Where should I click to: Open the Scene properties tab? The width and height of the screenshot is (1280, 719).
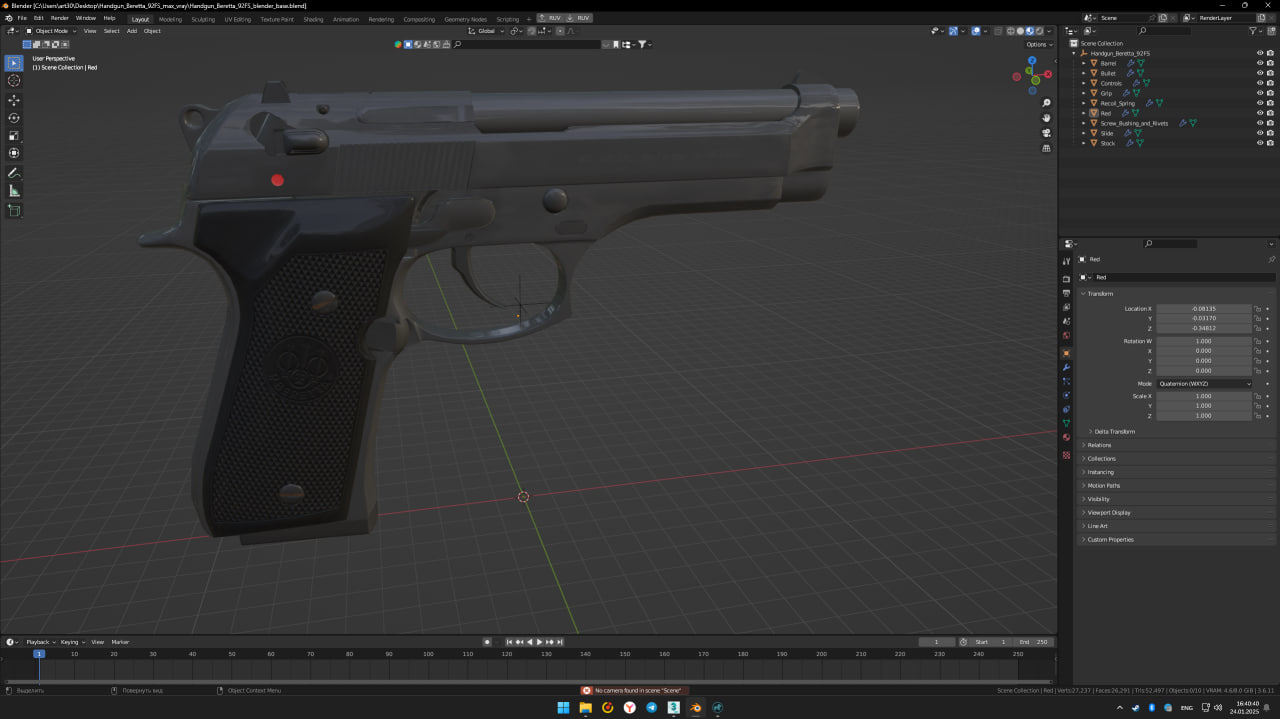1066,321
